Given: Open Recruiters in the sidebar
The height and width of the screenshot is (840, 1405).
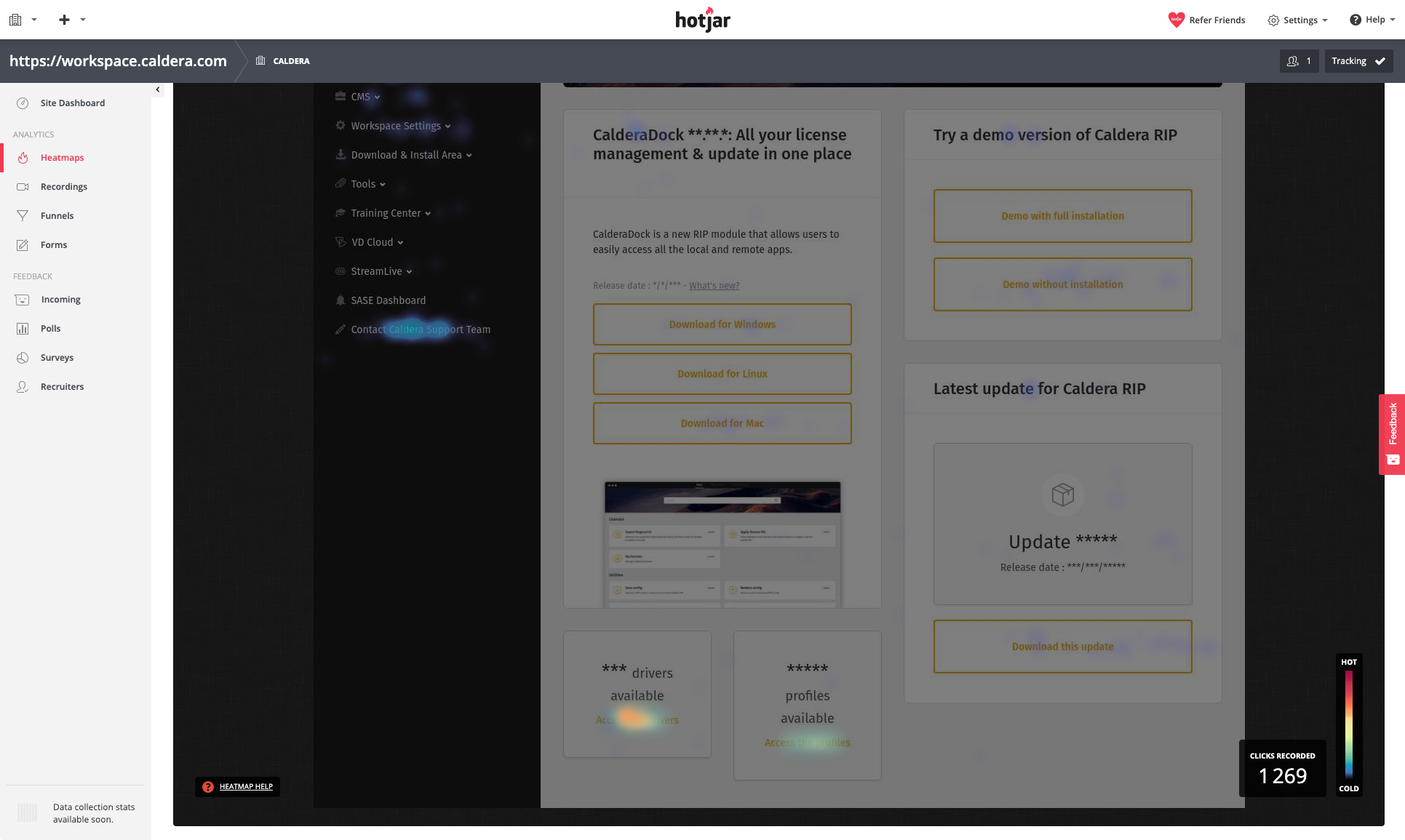Looking at the screenshot, I should (x=63, y=387).
